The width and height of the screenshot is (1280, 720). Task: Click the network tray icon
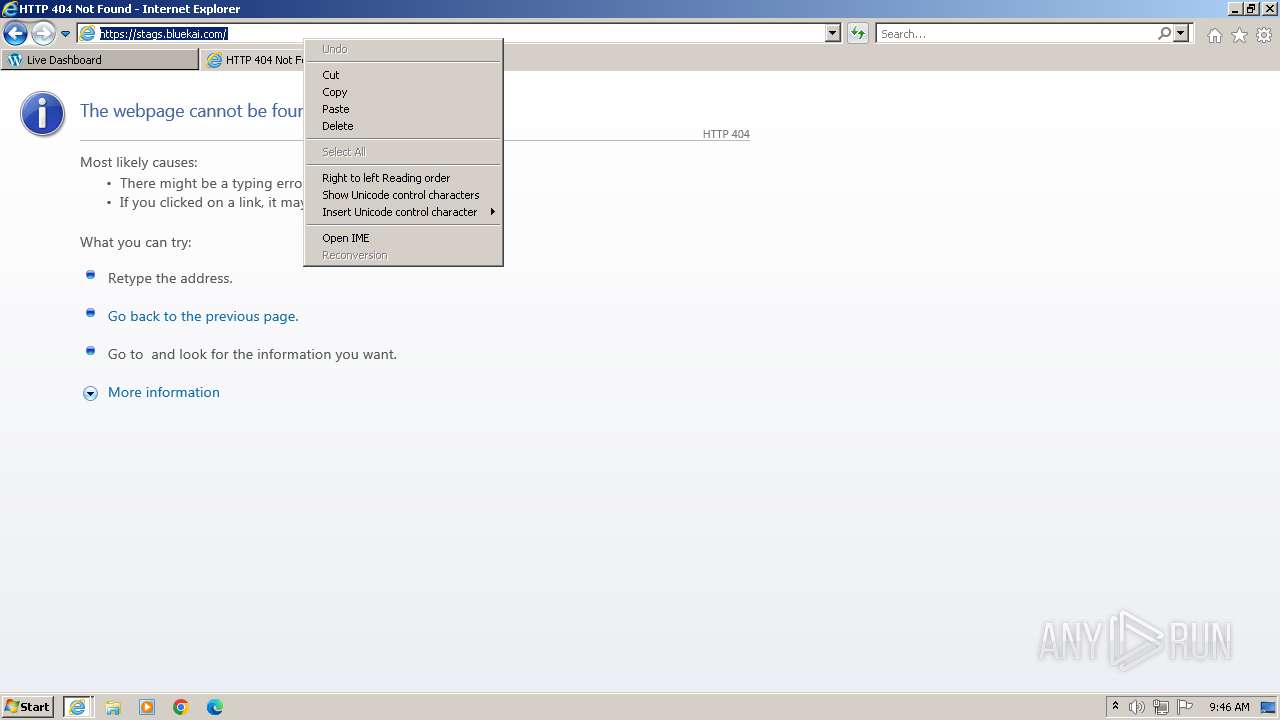[x=1161, y=707]
